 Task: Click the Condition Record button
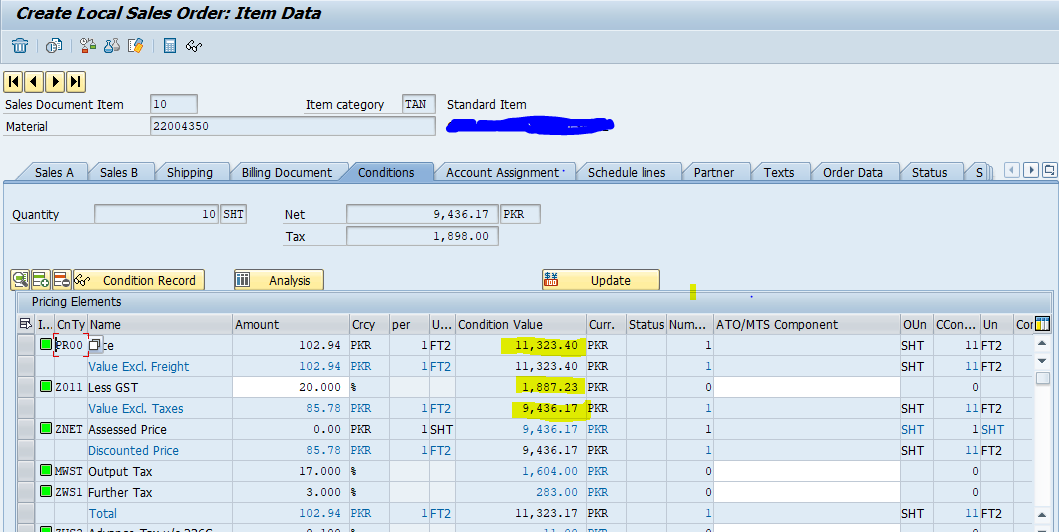coord(138,280)
